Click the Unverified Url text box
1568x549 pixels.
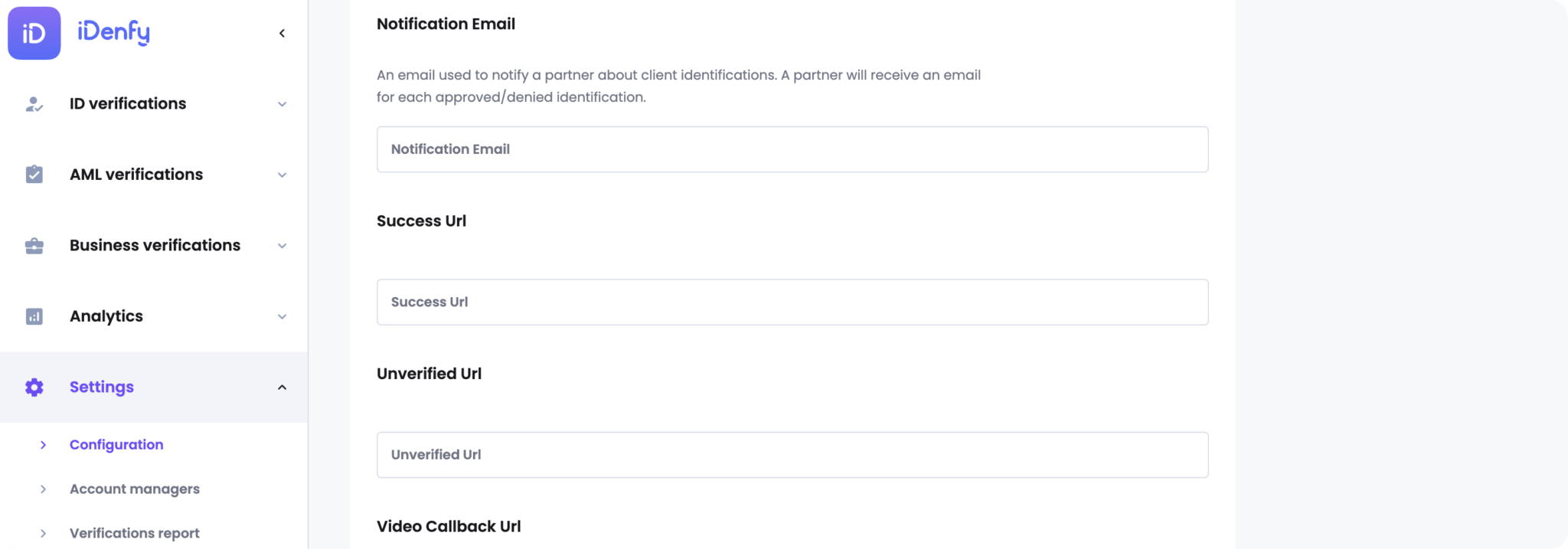[x=792, y=454]
